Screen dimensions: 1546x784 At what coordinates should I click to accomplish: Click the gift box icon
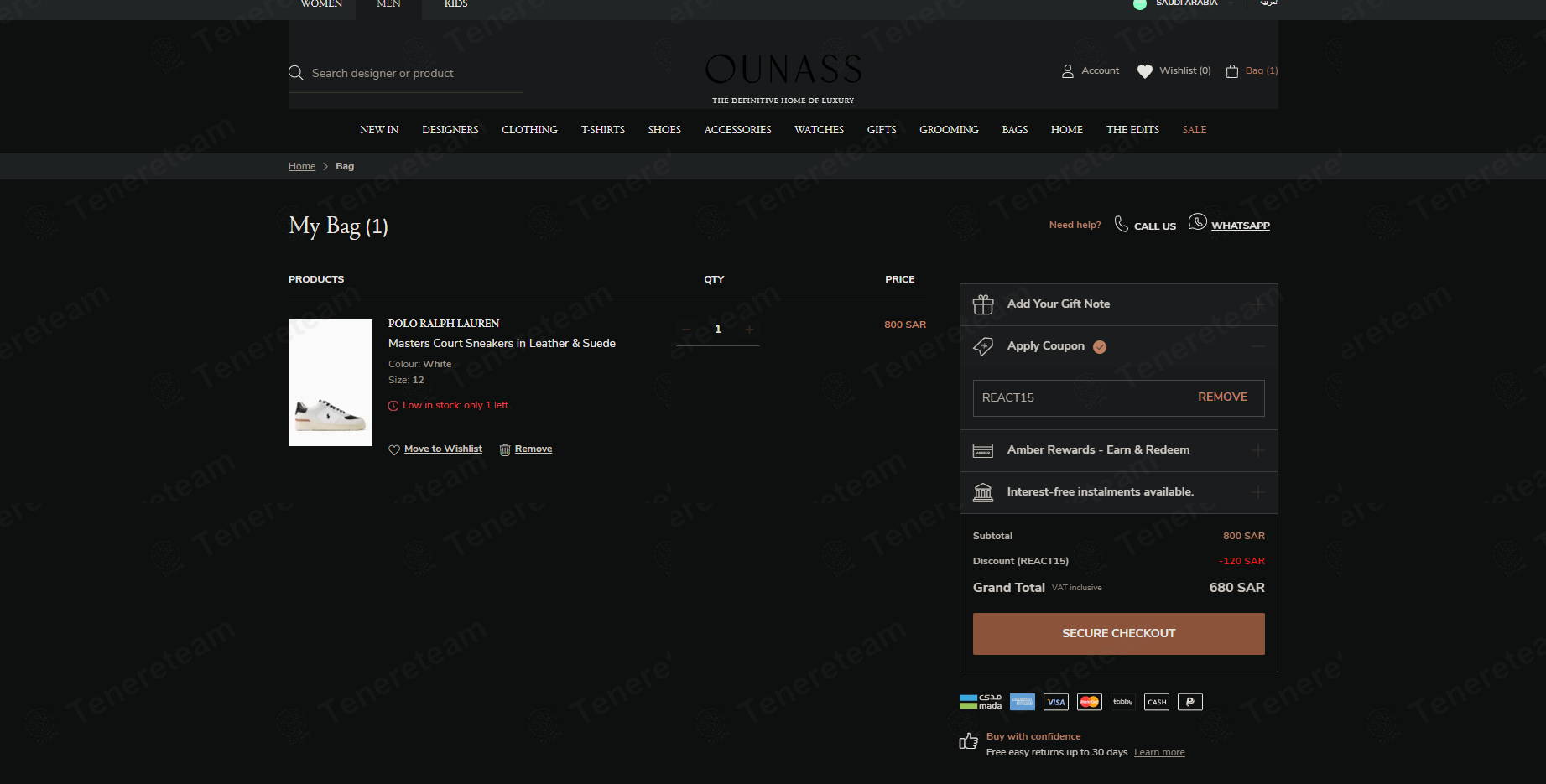click(983, 304)
